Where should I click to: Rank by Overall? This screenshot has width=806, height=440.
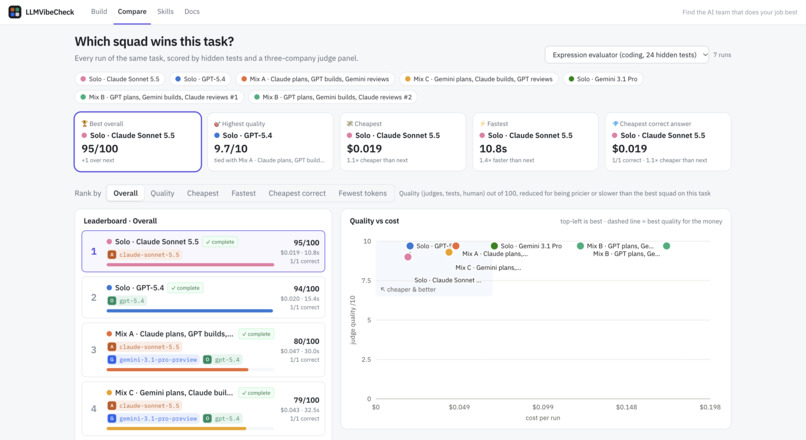[125, 193]
